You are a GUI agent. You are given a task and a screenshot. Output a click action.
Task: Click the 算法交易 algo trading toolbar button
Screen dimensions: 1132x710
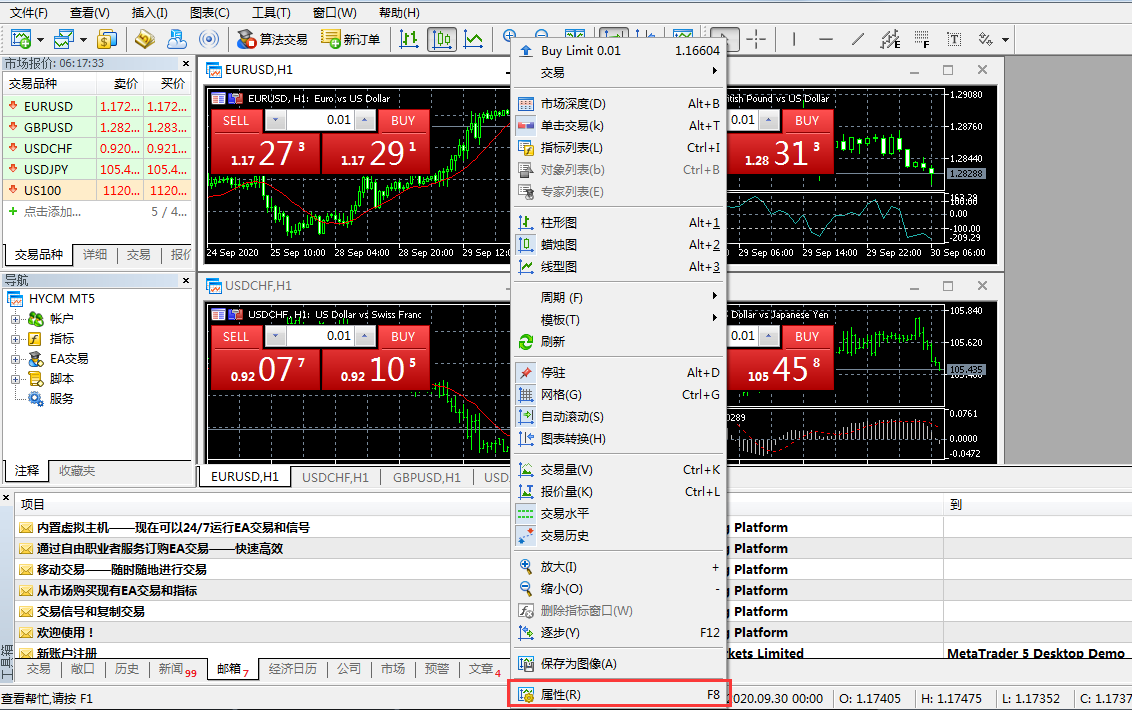click(272, 40)
